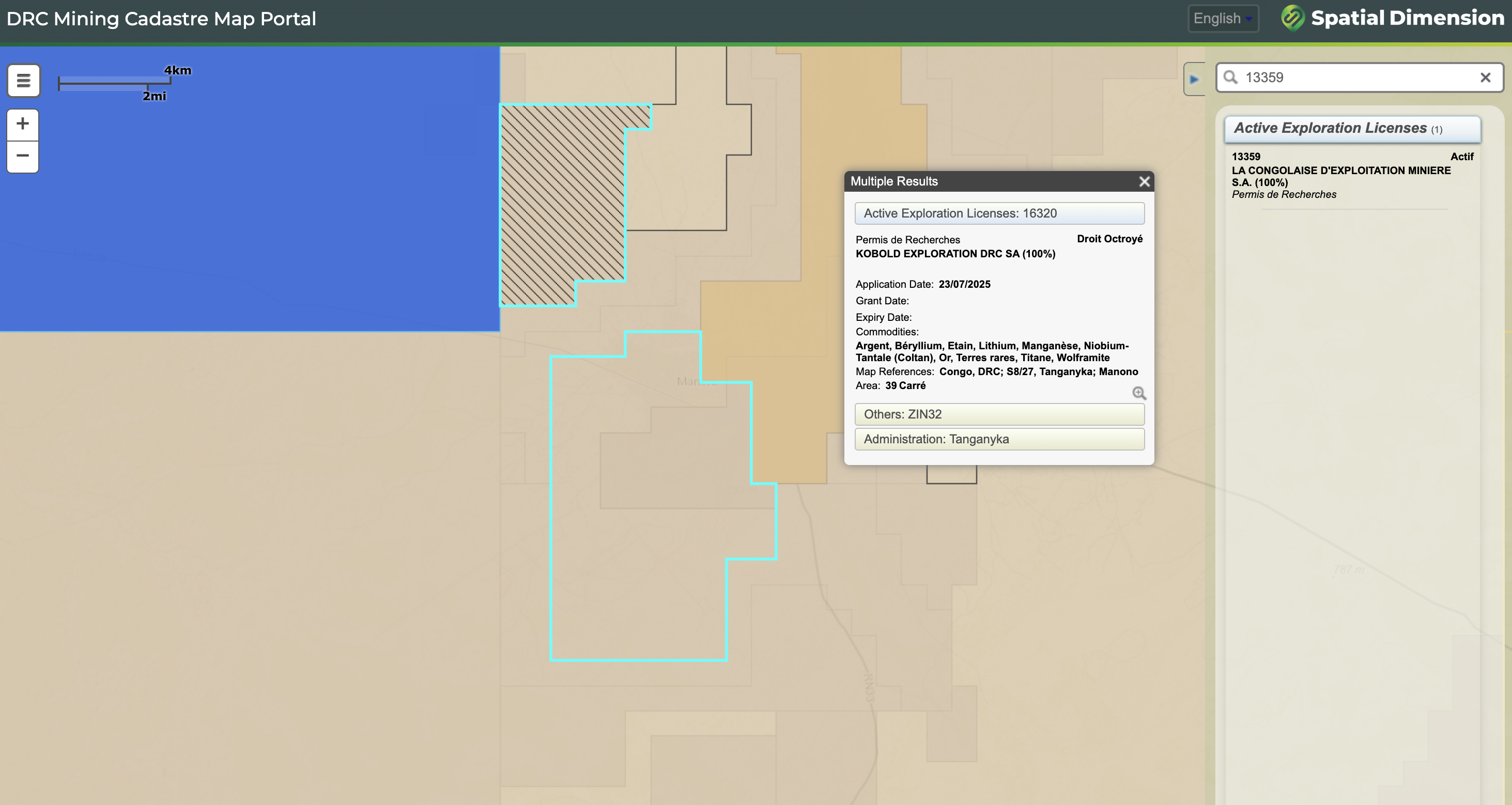1512x805 pixels.
Task: Collapse search panel with the arrow tab
Action: 1194,79
